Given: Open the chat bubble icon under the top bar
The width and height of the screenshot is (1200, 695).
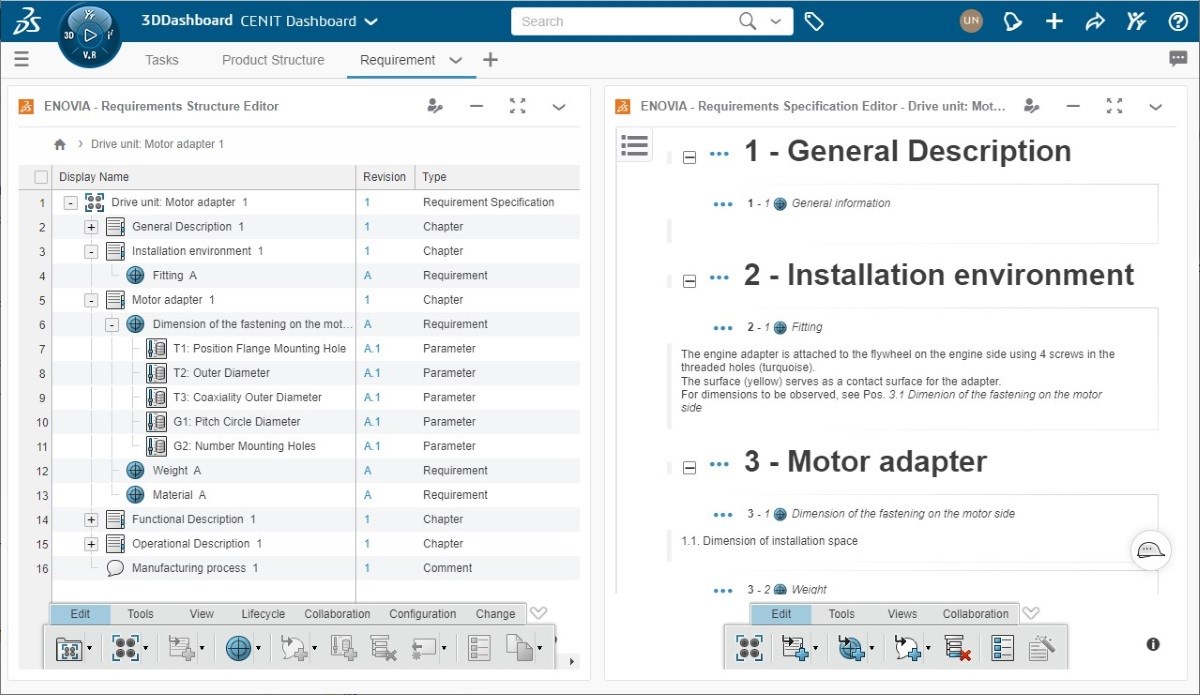Looking at the screenshot, I should point(1178,59).
